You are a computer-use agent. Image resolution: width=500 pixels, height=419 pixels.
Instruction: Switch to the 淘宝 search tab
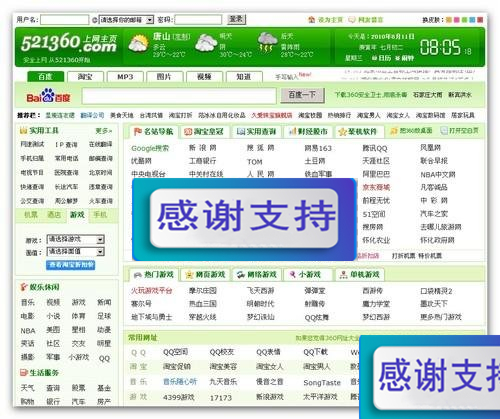pos(85,77)
